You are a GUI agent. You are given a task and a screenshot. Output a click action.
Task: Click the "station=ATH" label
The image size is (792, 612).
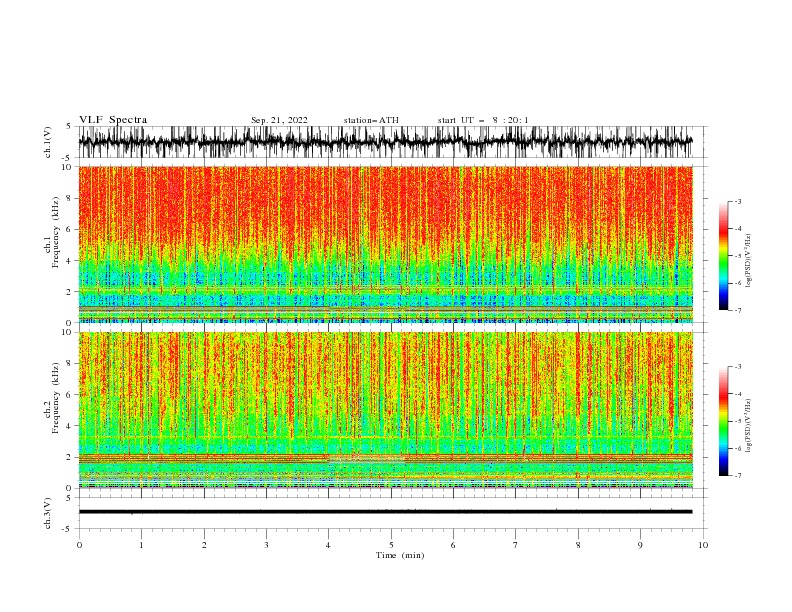pos(371,120)
